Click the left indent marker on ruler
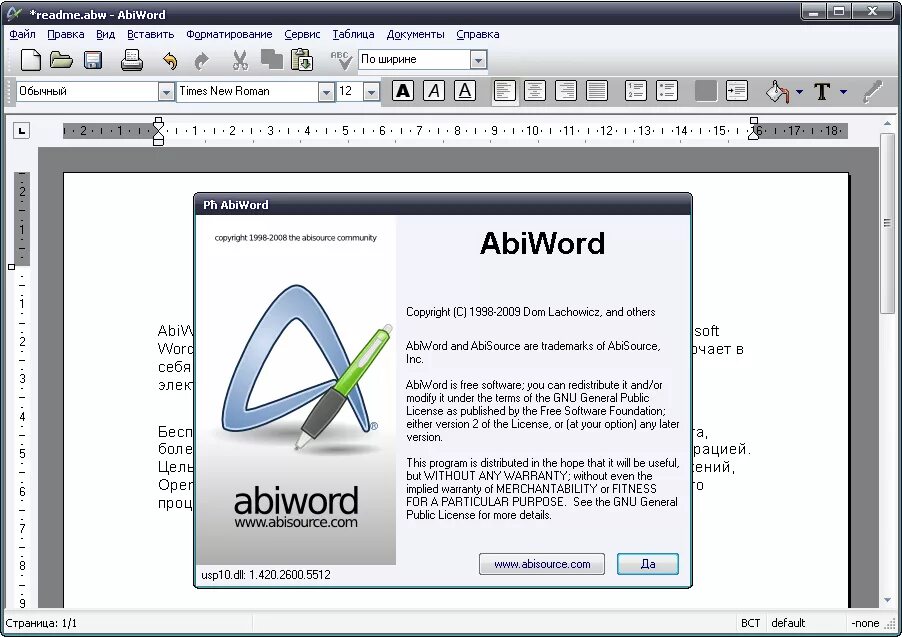902x637 pixels. point(158,131)
